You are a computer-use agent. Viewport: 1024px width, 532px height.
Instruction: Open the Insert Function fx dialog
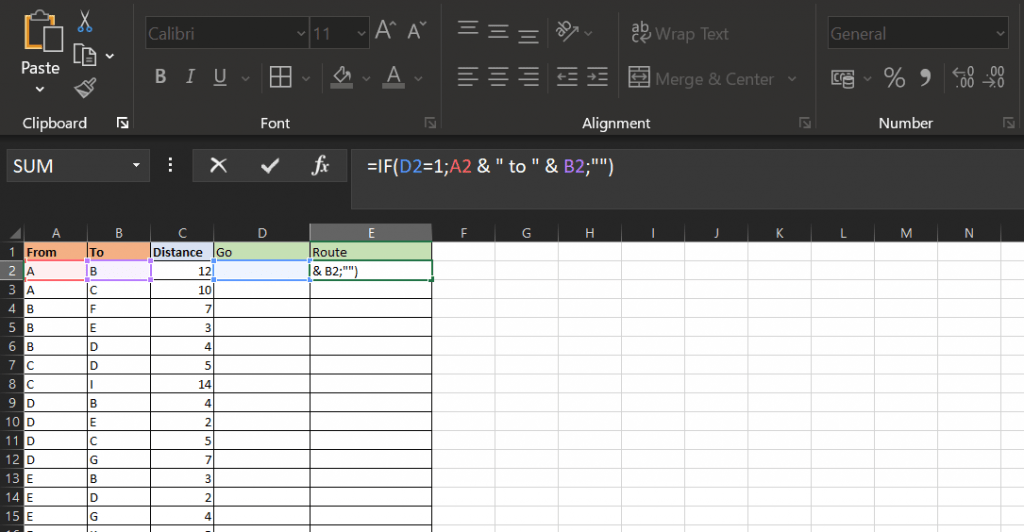[320, 166]
